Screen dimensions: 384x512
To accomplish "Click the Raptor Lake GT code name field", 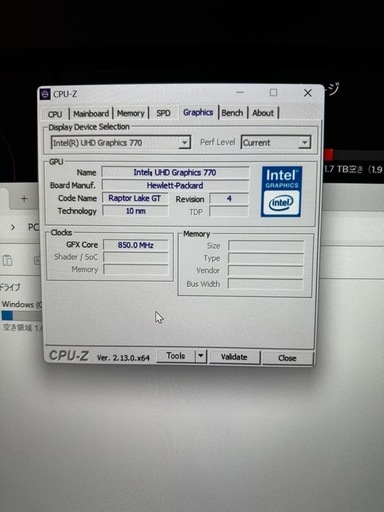I will click(135, 198).
